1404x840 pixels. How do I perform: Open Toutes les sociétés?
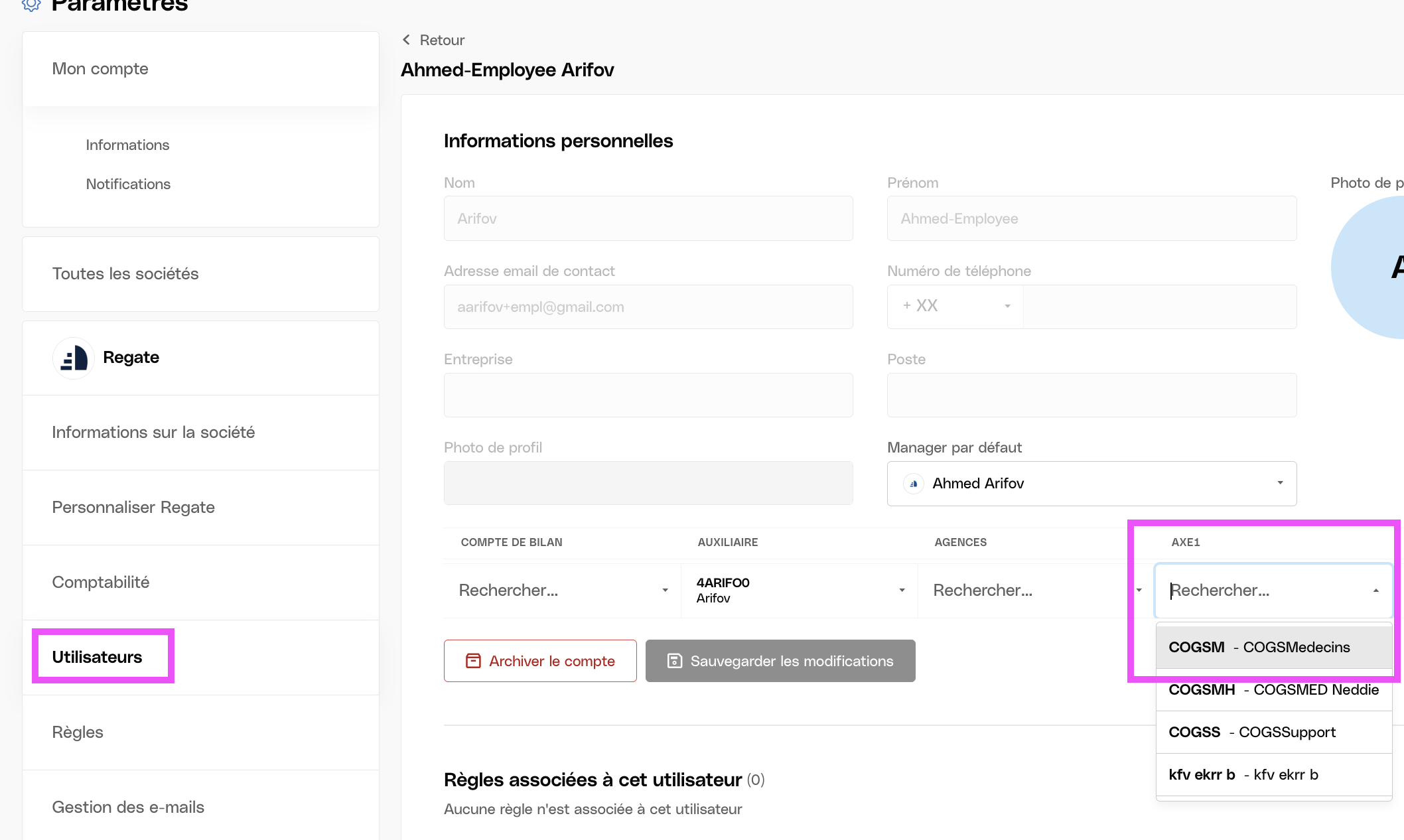pyautogui.click(x=200, y=274)
